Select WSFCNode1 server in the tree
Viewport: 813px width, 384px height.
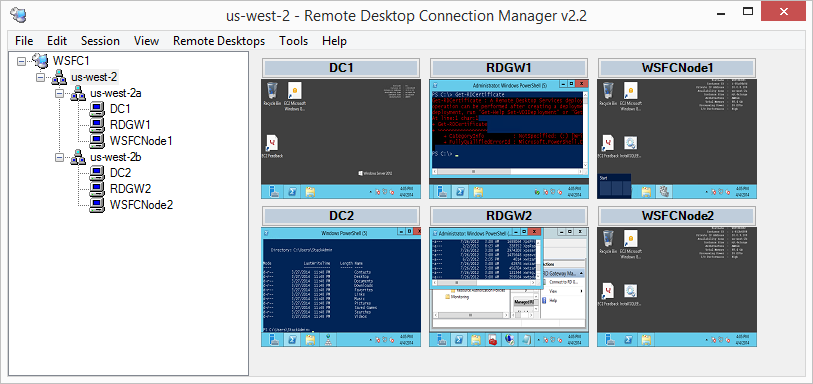141,140
